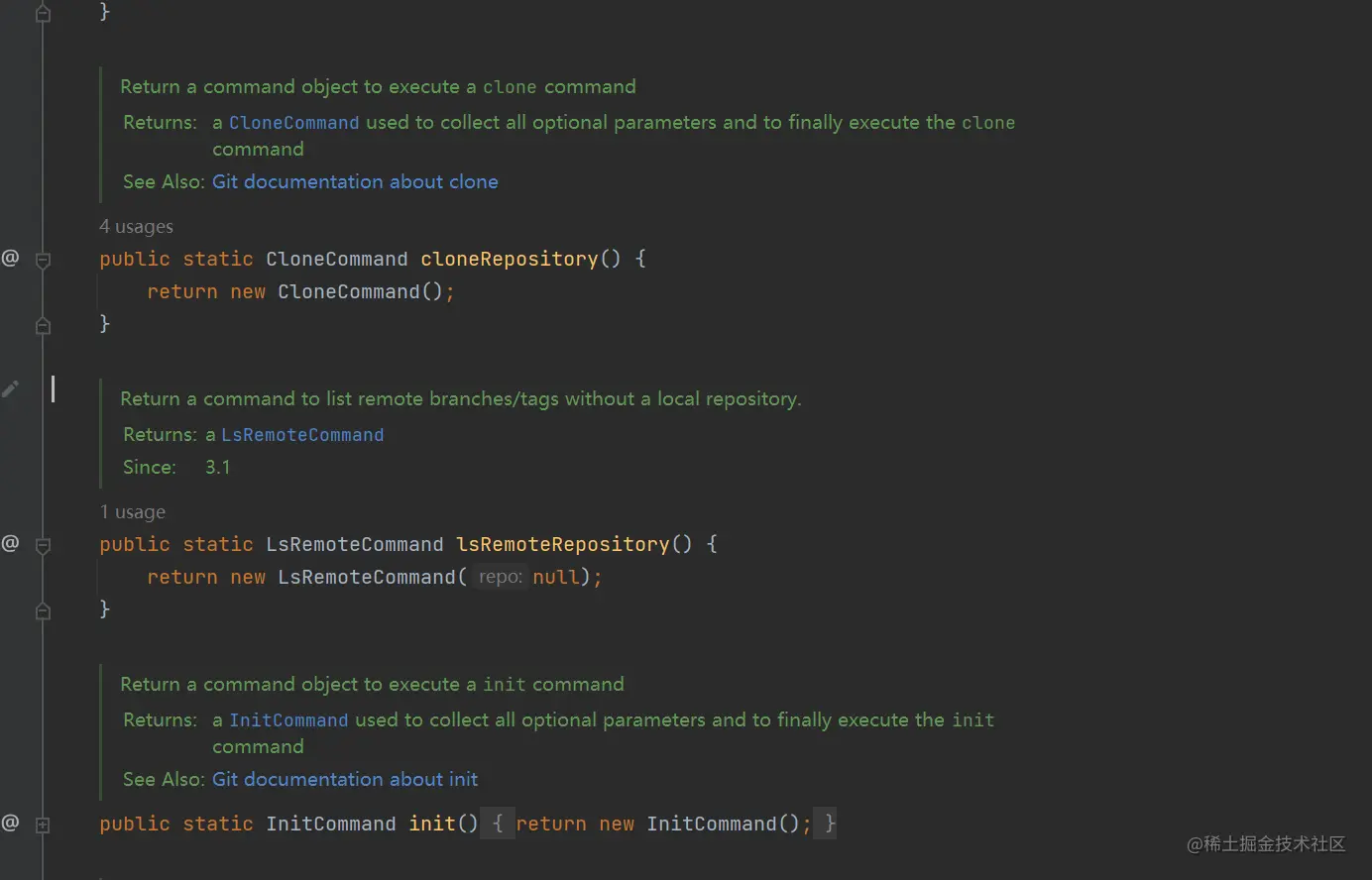Click the @ gutter icon beside lsRemoteRepository

pyautogui.click(x=10, y=543)
